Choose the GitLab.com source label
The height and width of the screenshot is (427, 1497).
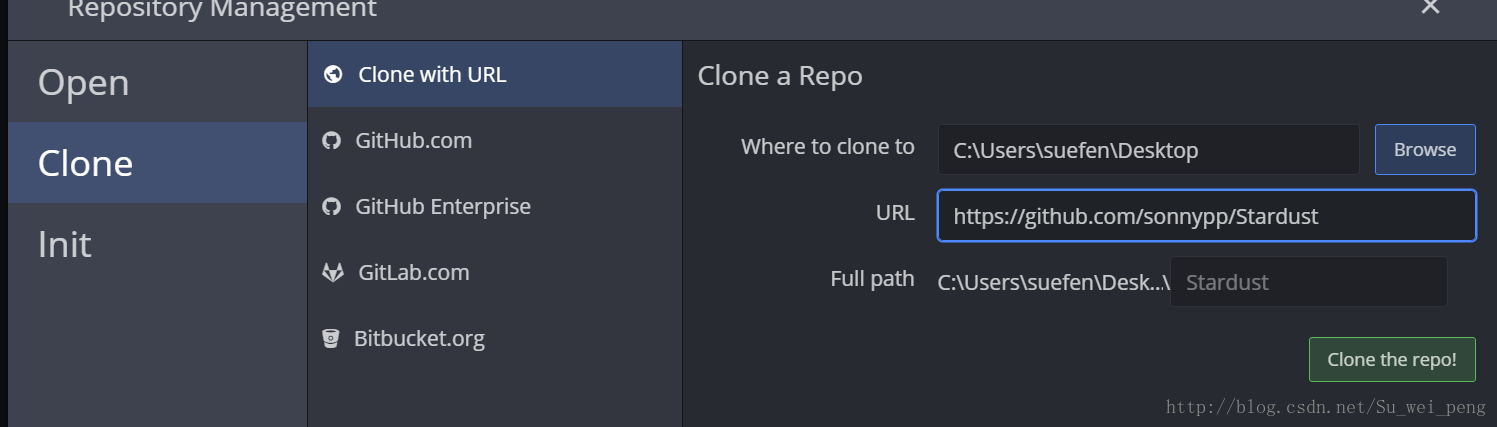coord(413,273)
